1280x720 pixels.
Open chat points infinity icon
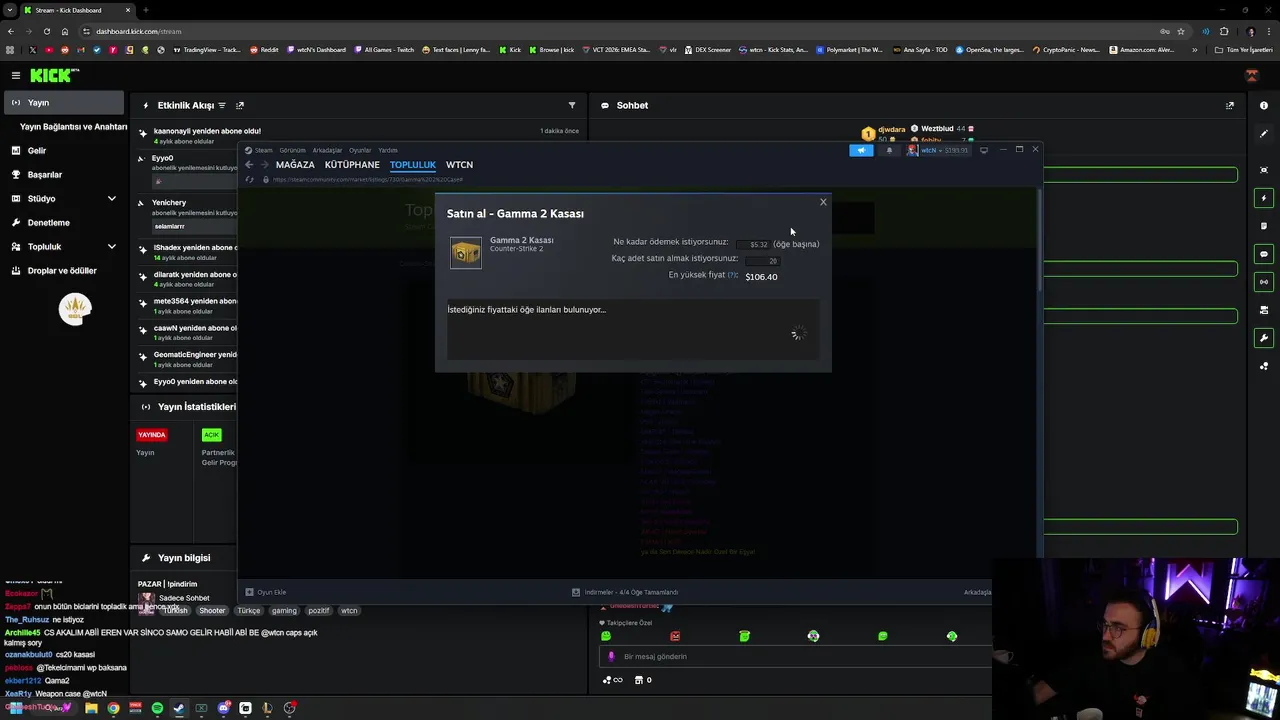coord(612,680)
